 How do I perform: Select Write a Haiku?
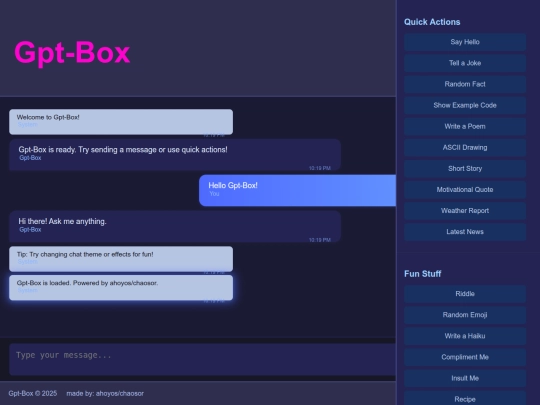pos(465,336)
